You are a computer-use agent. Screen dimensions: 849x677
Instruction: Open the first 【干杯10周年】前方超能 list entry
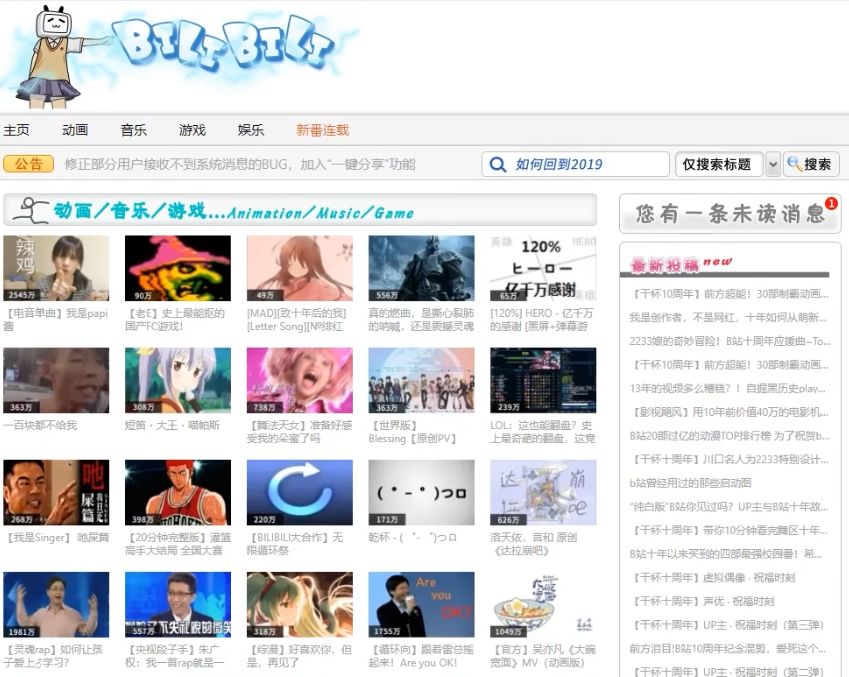pyautogui.click(x=730, y=294)
